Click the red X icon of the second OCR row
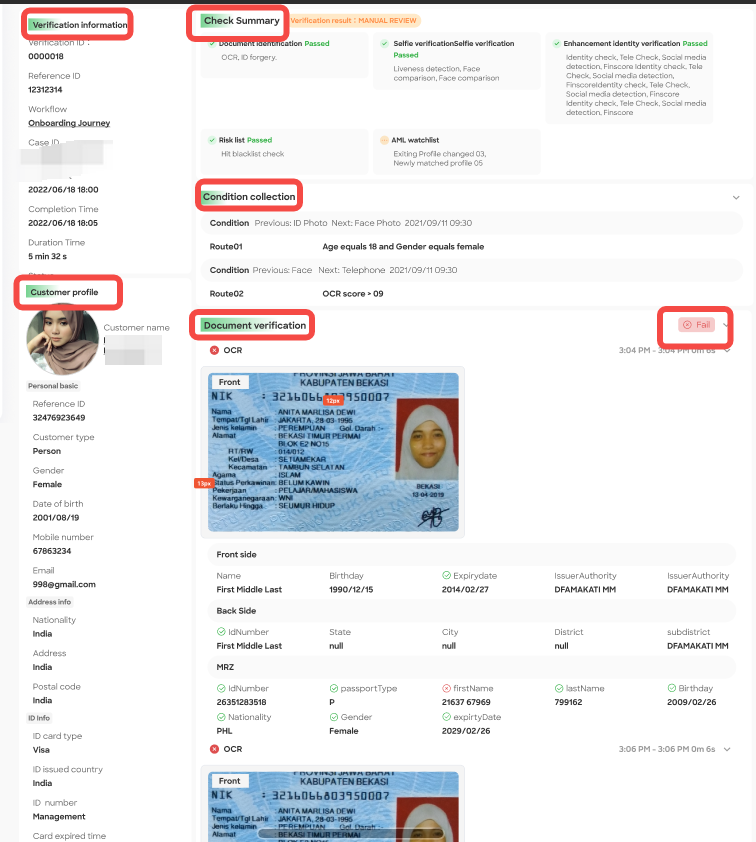 tap(214, 749)
